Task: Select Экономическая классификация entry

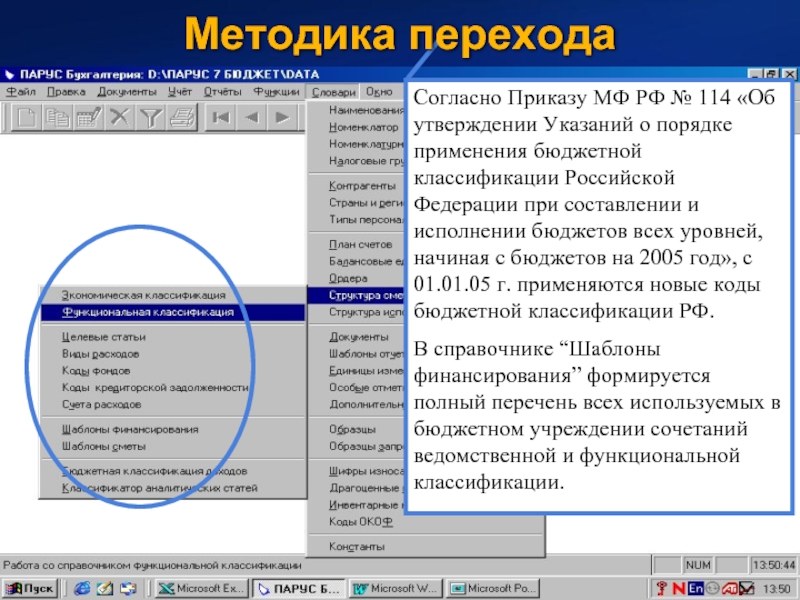Action: click(x=143, y=295)
